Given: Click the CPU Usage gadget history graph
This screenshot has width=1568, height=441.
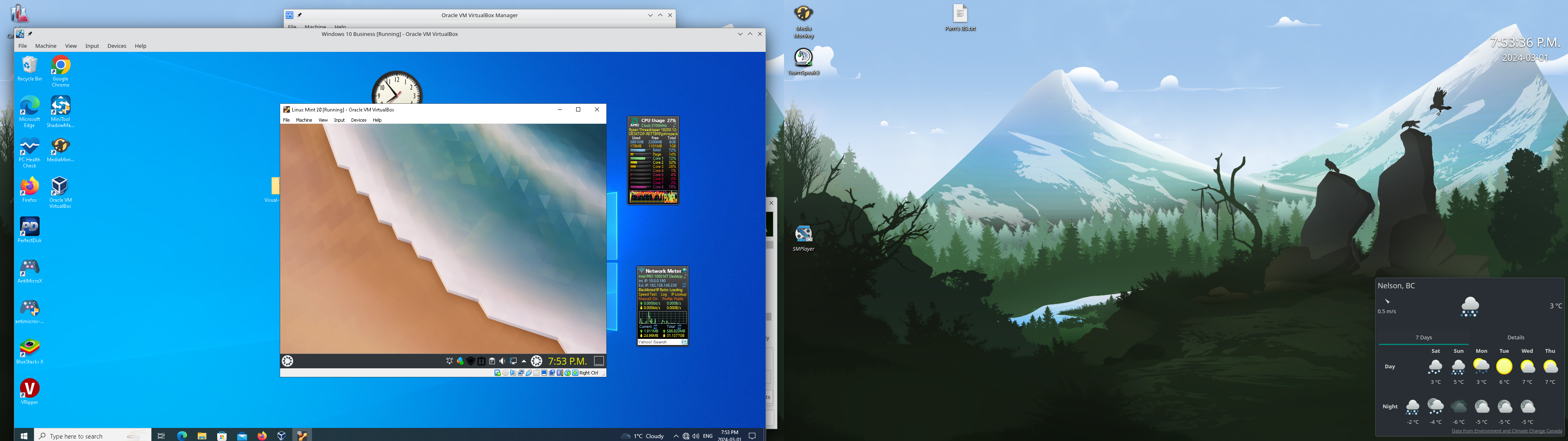Looking at the screenshot, I should point(654,196).
